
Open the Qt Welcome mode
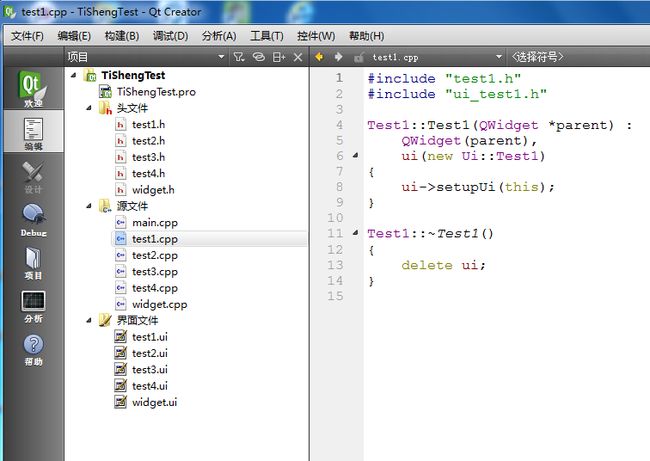pos(33,88)
